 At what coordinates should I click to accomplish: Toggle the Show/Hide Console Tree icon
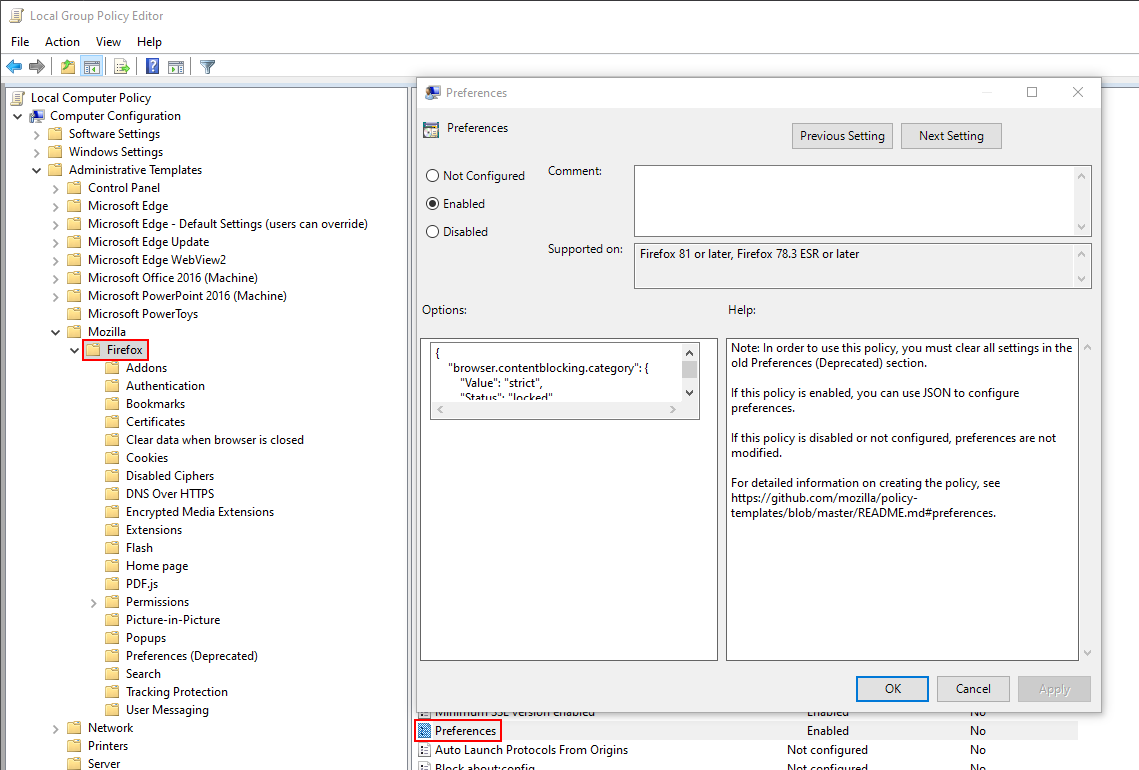tap(92, 67)
